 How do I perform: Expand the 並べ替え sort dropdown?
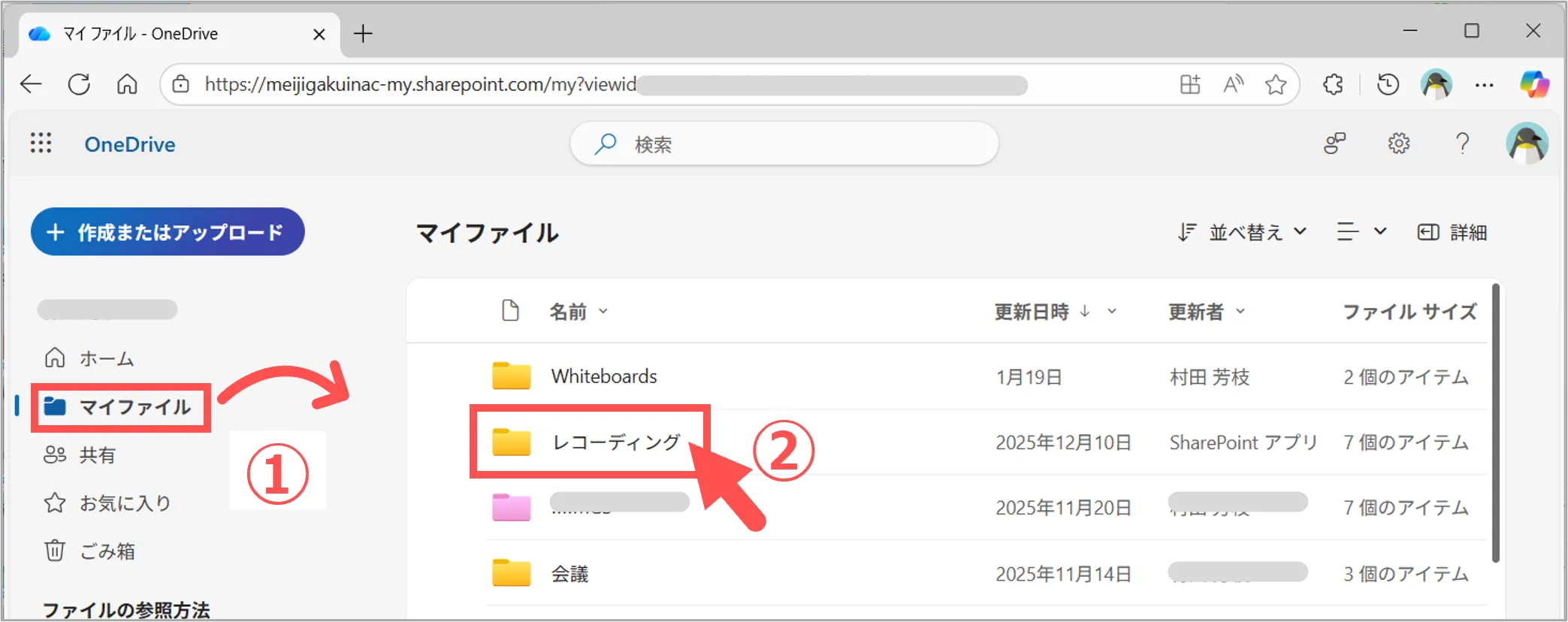pyautogui.click(x=1243, y=232)
